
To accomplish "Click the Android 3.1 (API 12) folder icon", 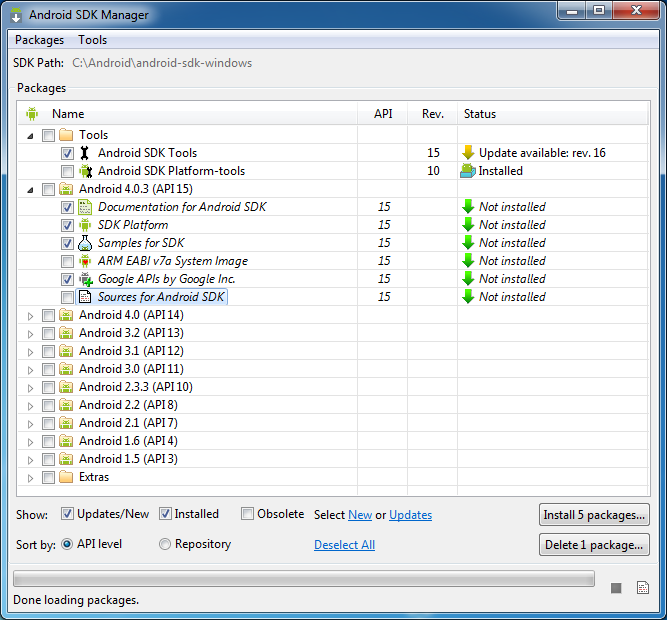I will (66, 351).
